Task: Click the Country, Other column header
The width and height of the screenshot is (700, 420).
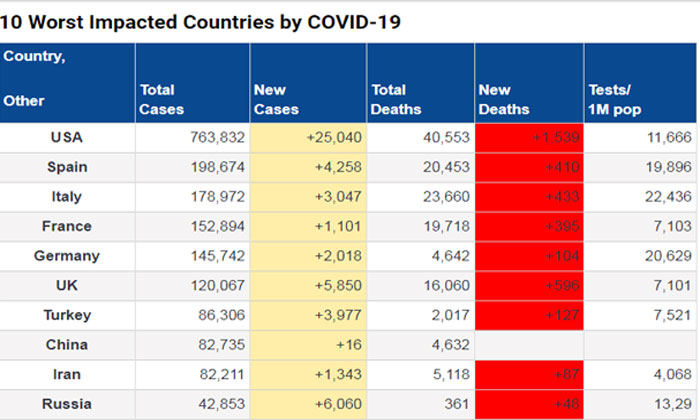Action: point(35,79)
